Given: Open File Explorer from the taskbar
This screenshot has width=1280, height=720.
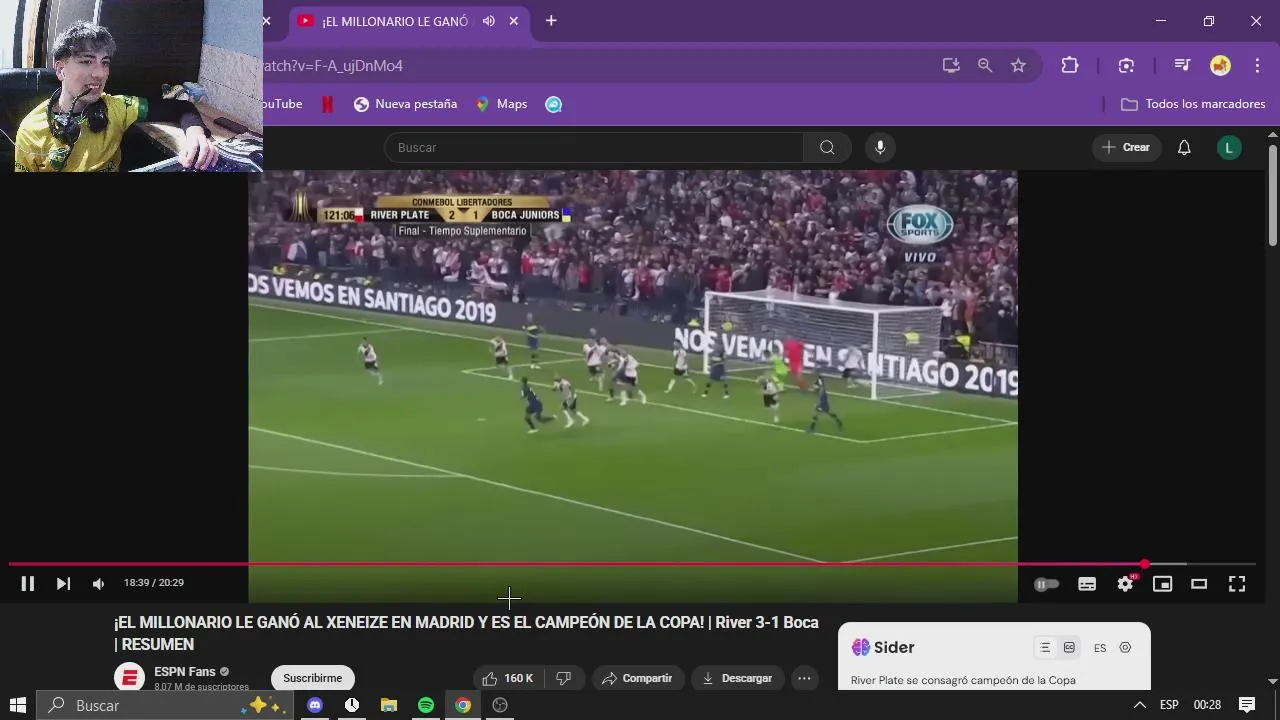Looking at the screenshot, I should click(389, 705).
